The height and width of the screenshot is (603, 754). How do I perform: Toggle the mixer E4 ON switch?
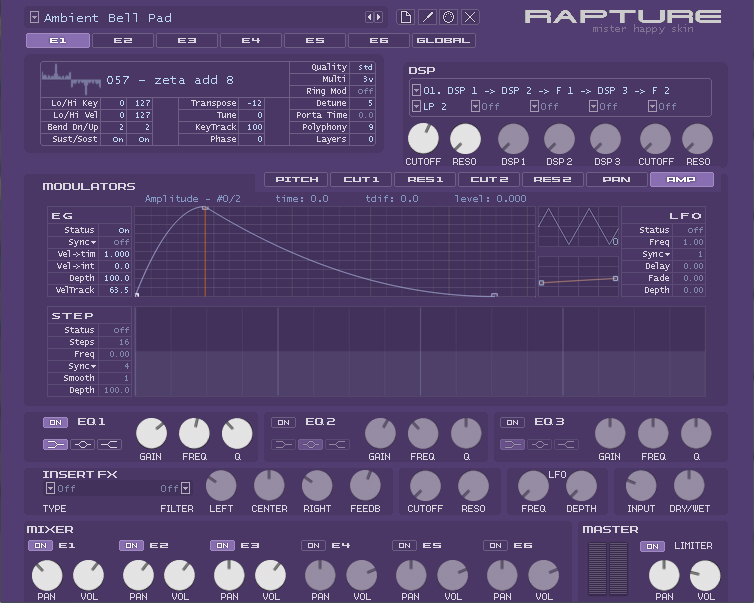[313, 545]
